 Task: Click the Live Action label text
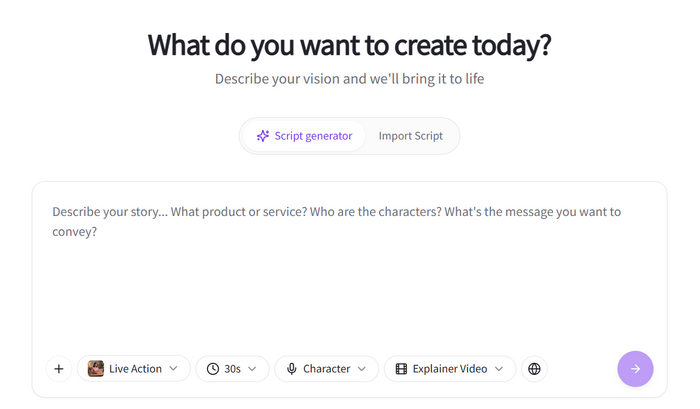[135, 369]
